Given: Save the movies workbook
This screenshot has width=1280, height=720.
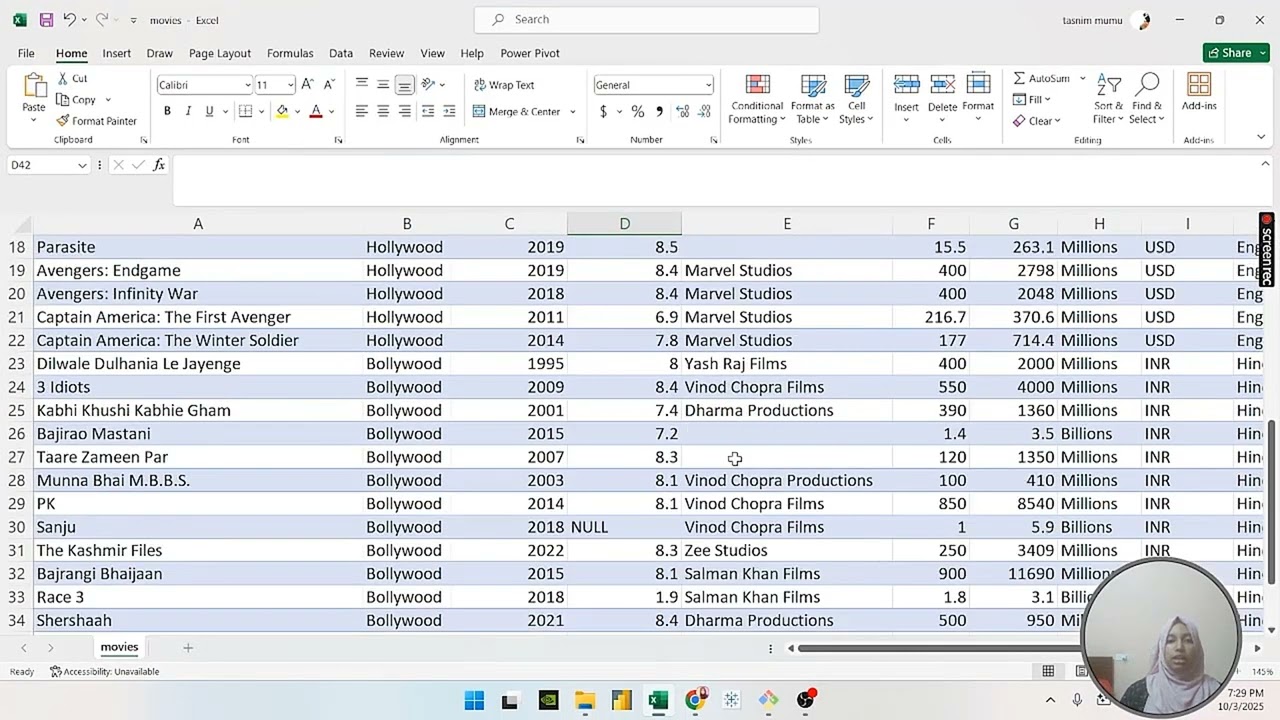Looking at the screenshot, I should (46, 20).
